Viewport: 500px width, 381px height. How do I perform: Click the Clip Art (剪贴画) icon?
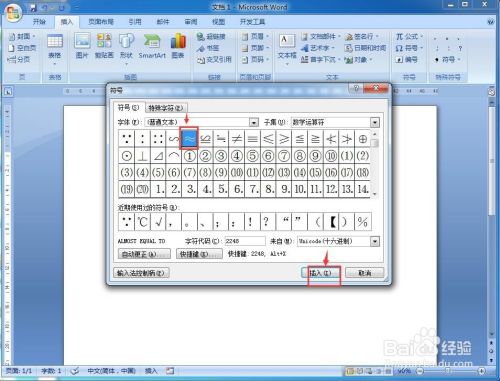tap(104, 47)
